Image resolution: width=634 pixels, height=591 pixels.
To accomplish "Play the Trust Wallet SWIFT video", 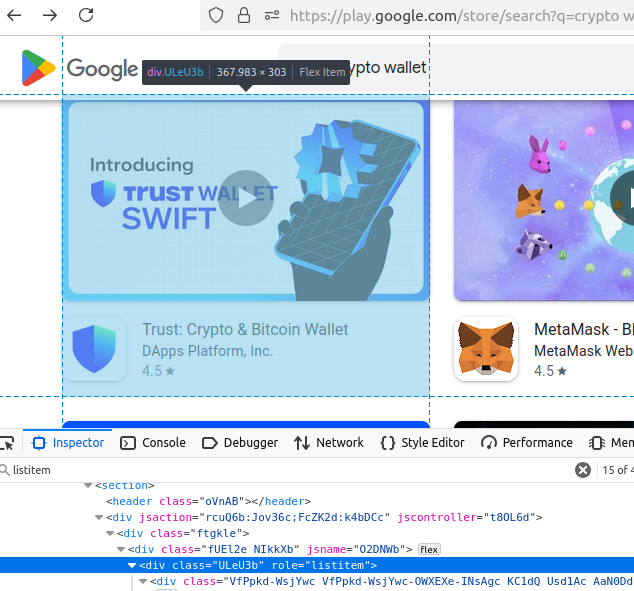I will point(246,198).
